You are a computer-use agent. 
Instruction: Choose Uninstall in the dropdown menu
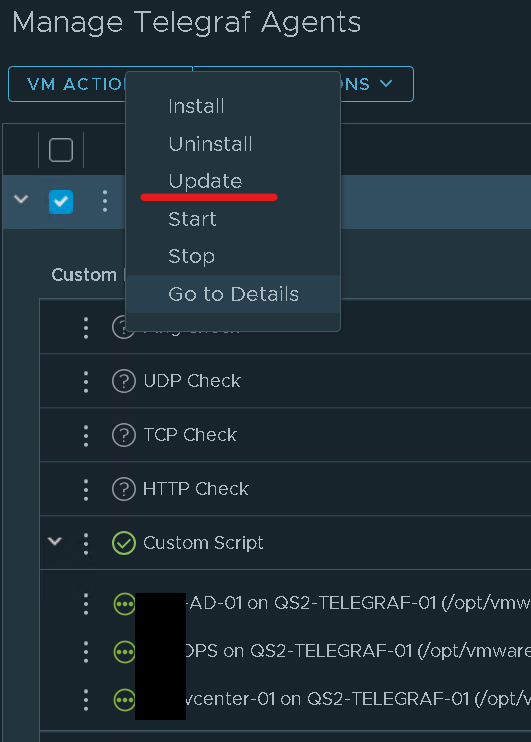pyautogui.click(x=211, y=144)
